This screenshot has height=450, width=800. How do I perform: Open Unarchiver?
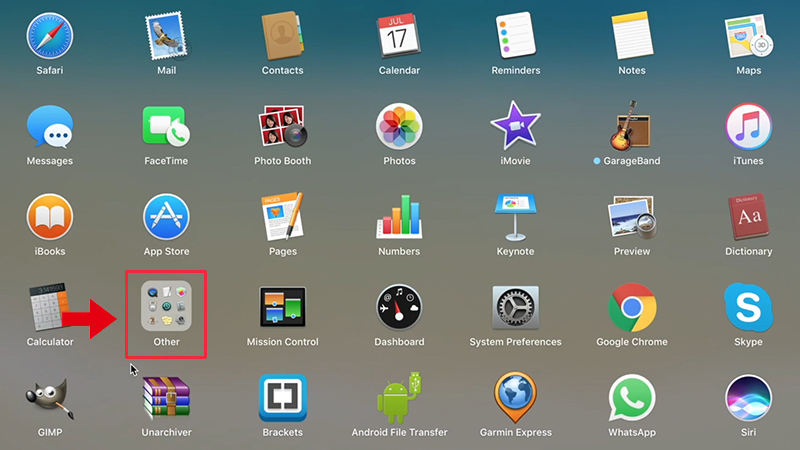(x=166, y=397)
